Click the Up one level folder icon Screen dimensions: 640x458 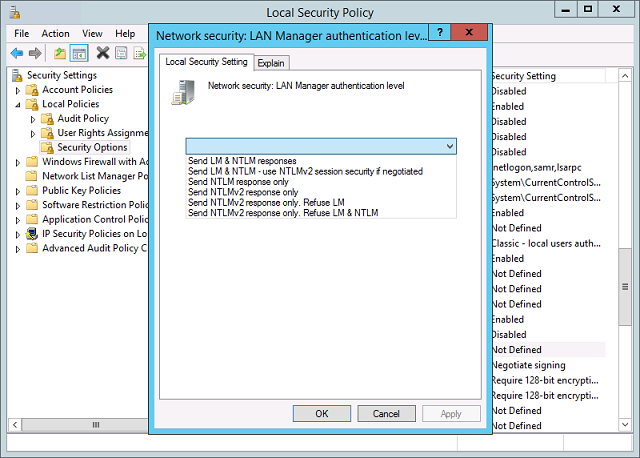(60, 52)
